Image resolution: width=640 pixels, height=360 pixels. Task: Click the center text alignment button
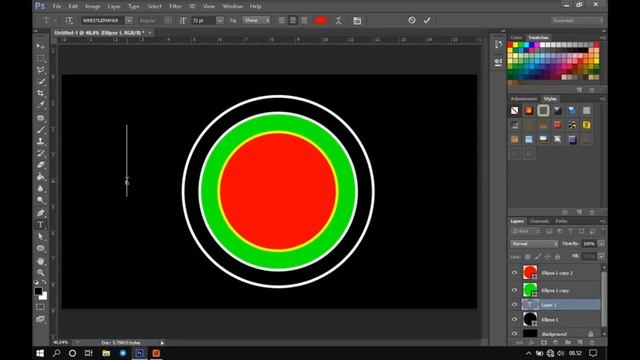[293, 20]
